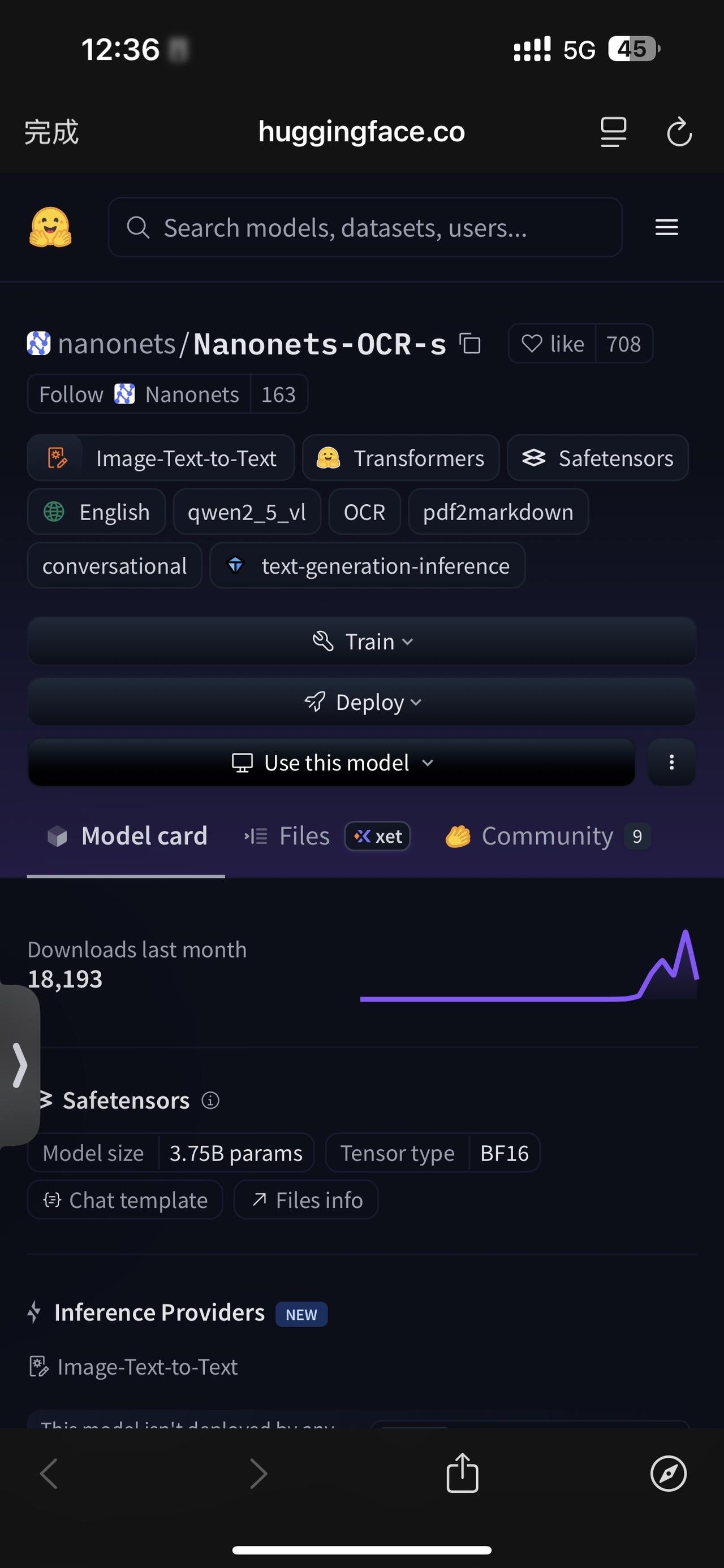Image resolution: width=724 pixels, height=1568 pixels.
Task: Open the hamburger menu icon
Action: point(666,228)
